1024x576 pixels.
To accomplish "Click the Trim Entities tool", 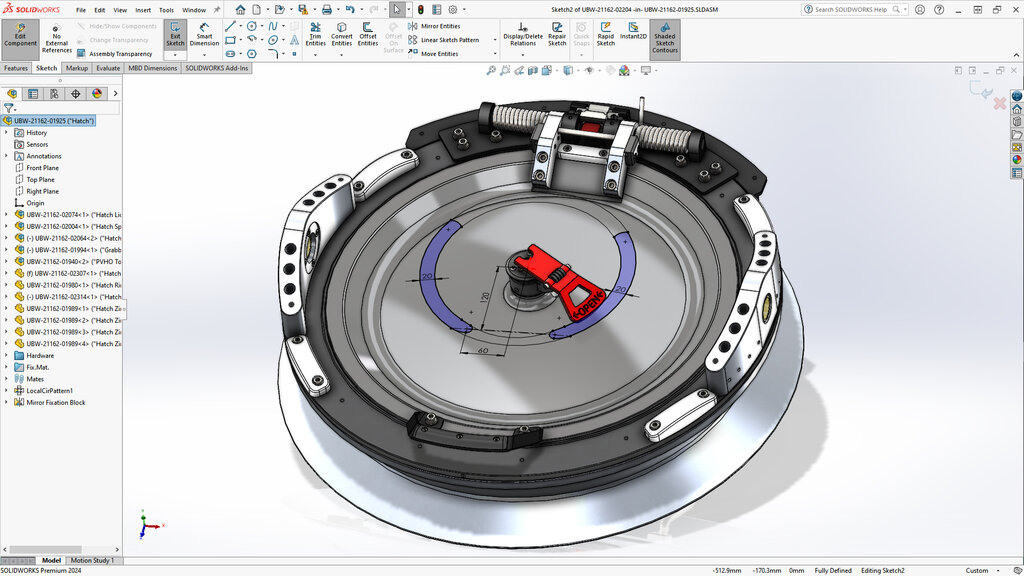I will coord(315,34).
